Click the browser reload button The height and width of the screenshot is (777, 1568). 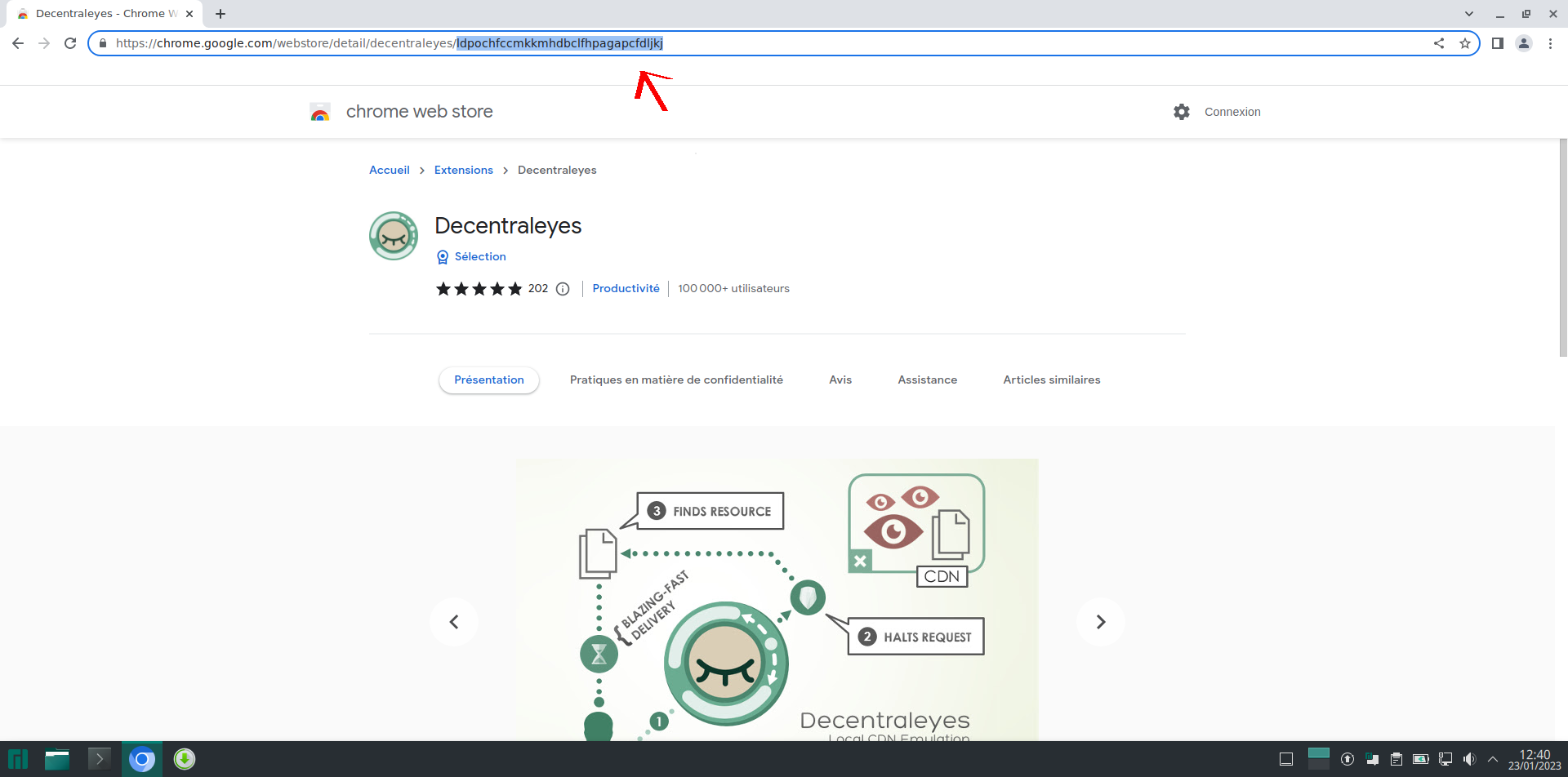70,43
